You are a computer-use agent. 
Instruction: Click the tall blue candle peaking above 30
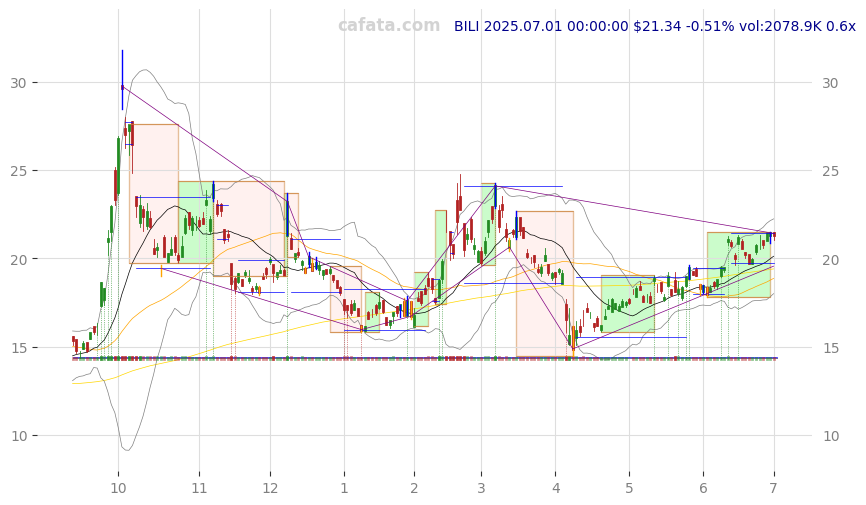(x=123, y=80)
